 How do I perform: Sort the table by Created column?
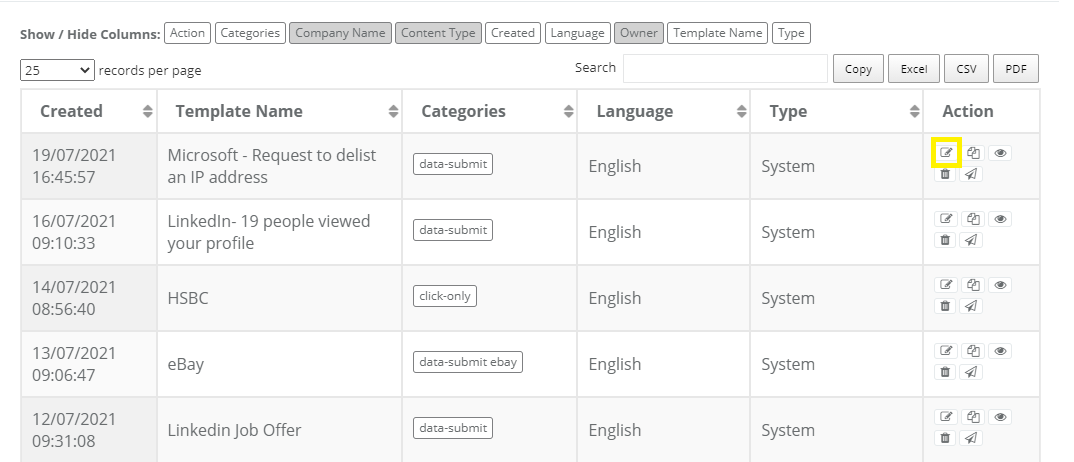click(x=89, y=111)
